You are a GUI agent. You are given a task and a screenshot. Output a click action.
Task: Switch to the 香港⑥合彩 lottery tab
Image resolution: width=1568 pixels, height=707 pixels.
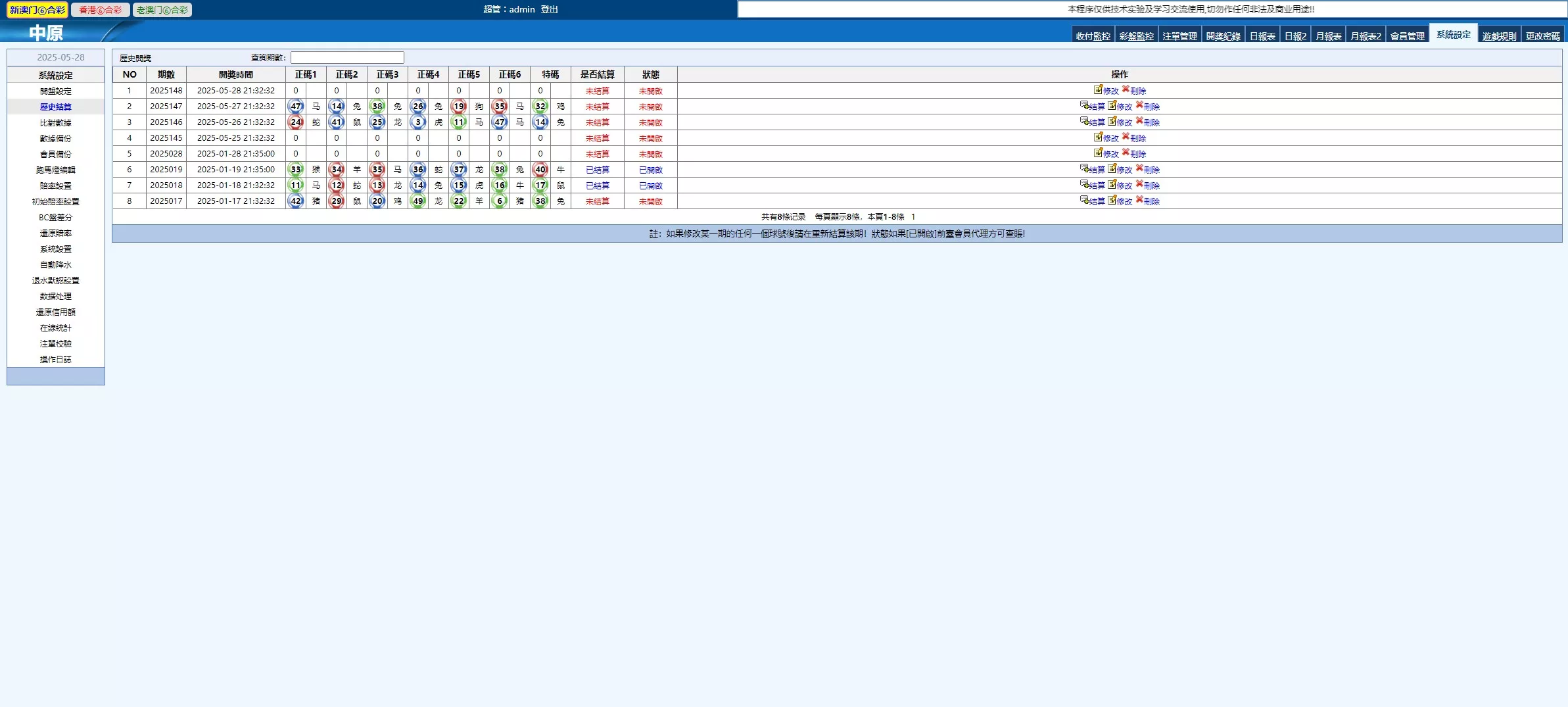(100, 10)
